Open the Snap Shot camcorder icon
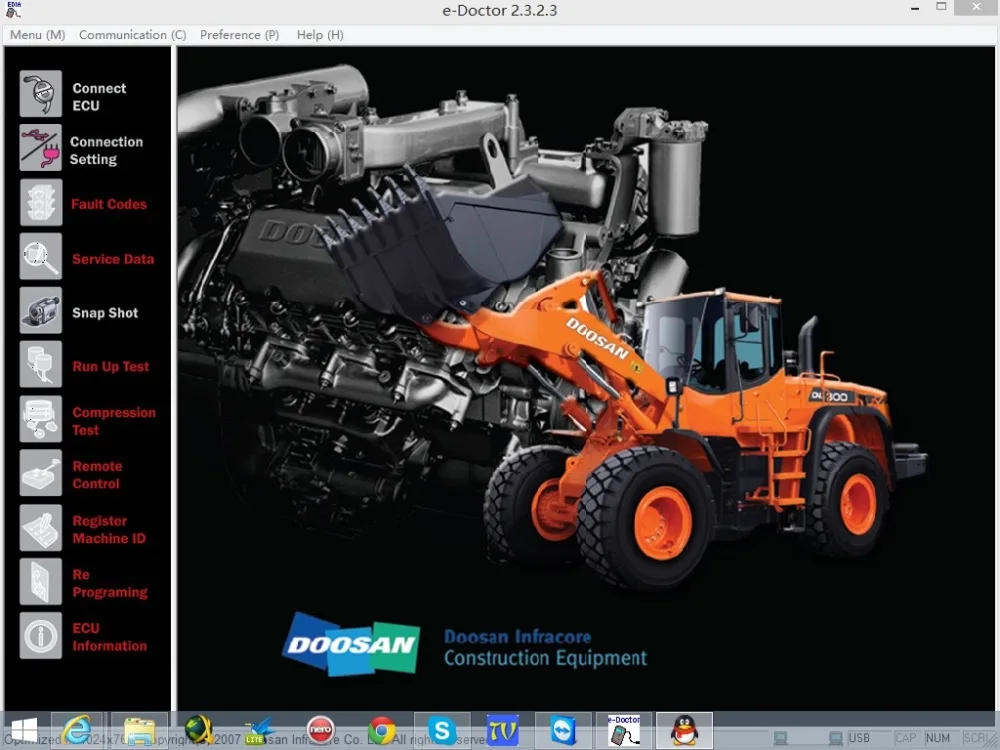Screen dimensions: 1000x750 click(39, 311)
